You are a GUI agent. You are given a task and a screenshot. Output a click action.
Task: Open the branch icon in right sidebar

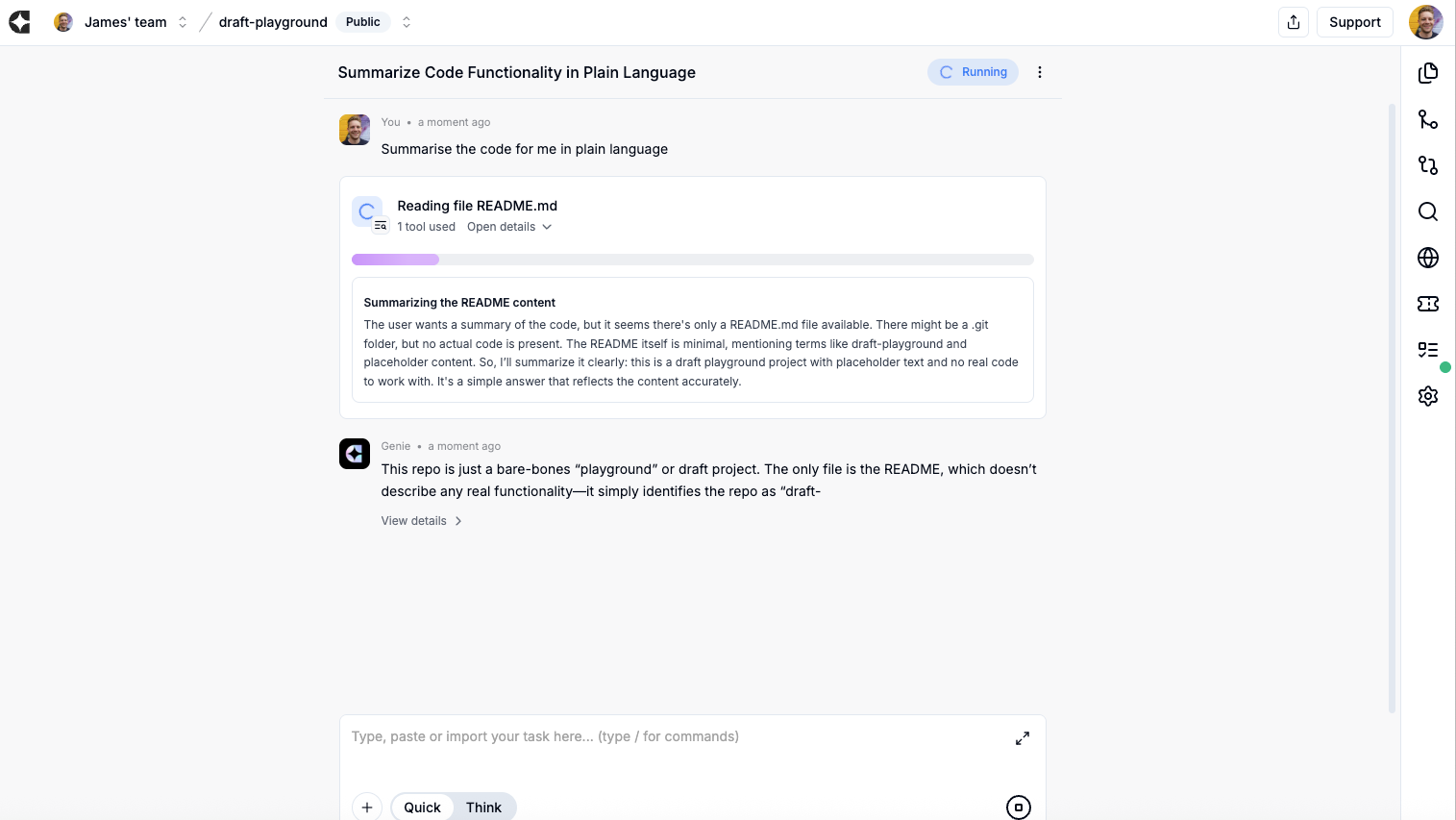click(x=1428, y=119)
